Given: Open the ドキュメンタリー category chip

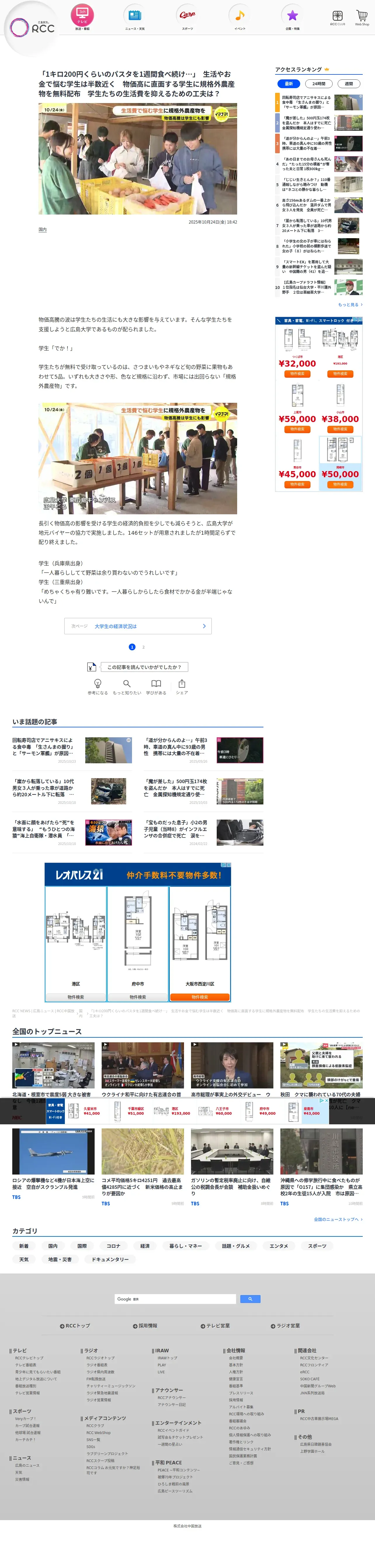Looking at the screenshot, I should pyautogui.click(x=110, y=1259).
